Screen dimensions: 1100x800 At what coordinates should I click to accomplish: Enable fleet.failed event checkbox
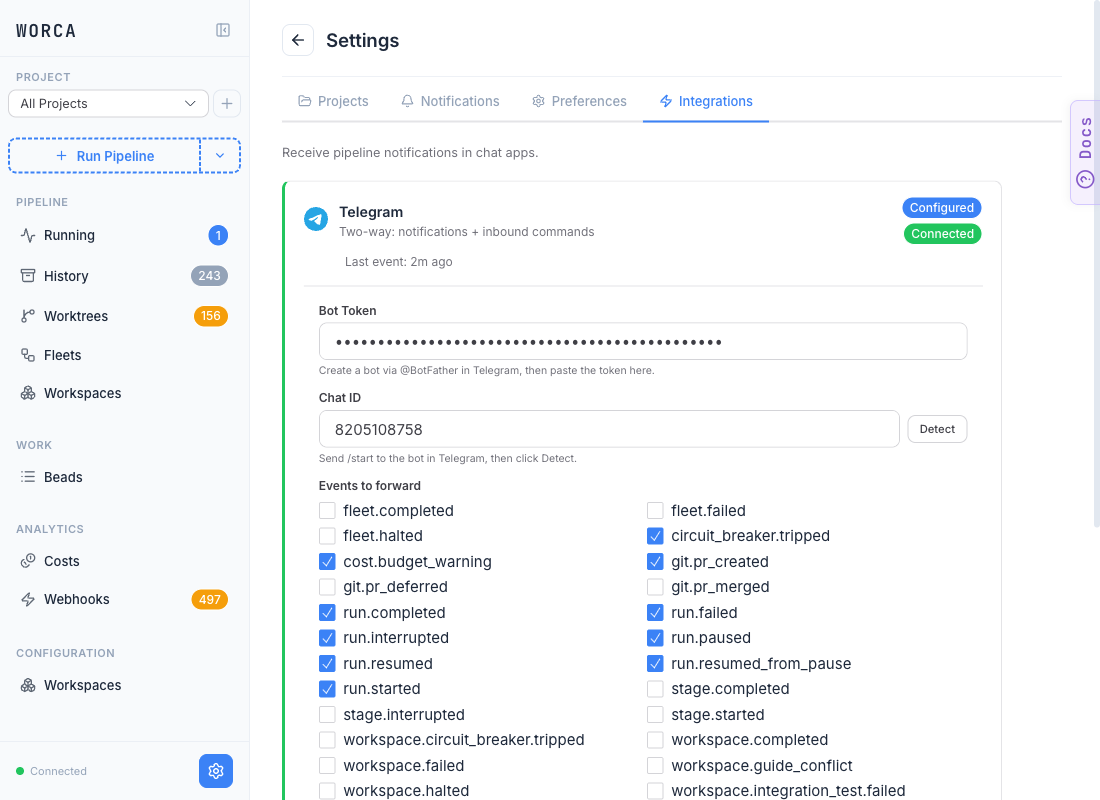(655, 510)
